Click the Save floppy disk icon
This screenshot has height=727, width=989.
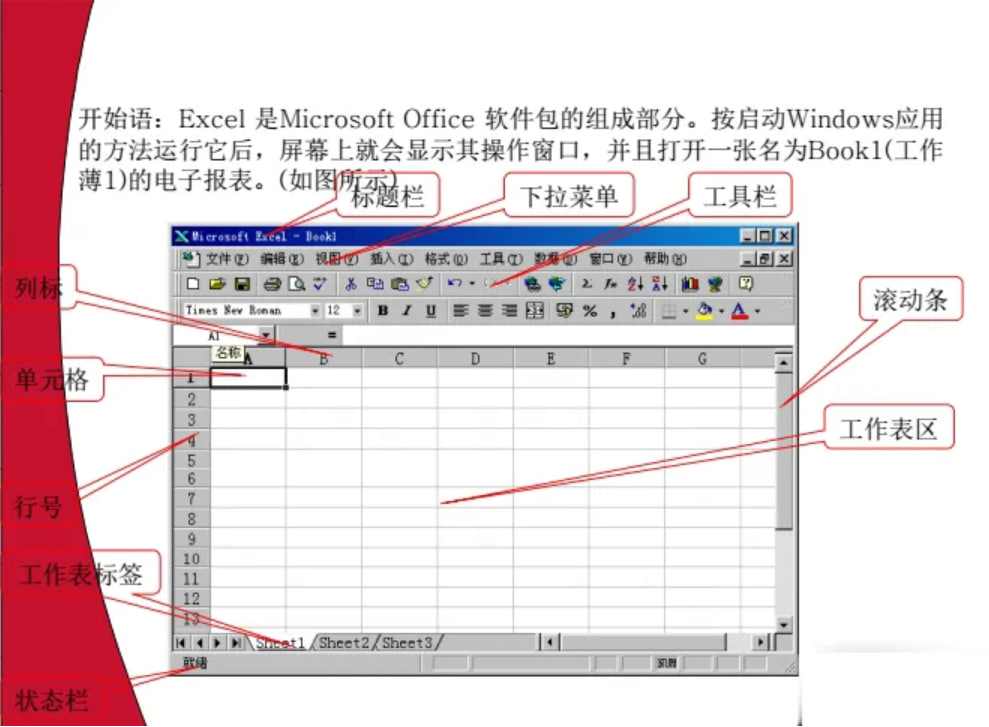(242, 285)
